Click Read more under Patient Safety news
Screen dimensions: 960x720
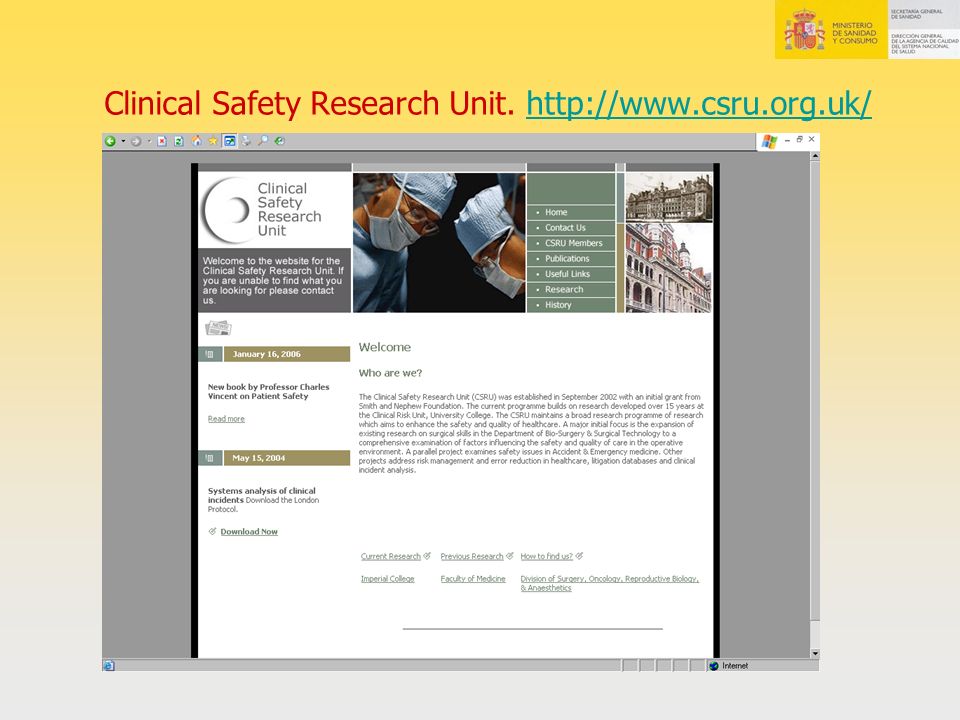coord(226,419)
